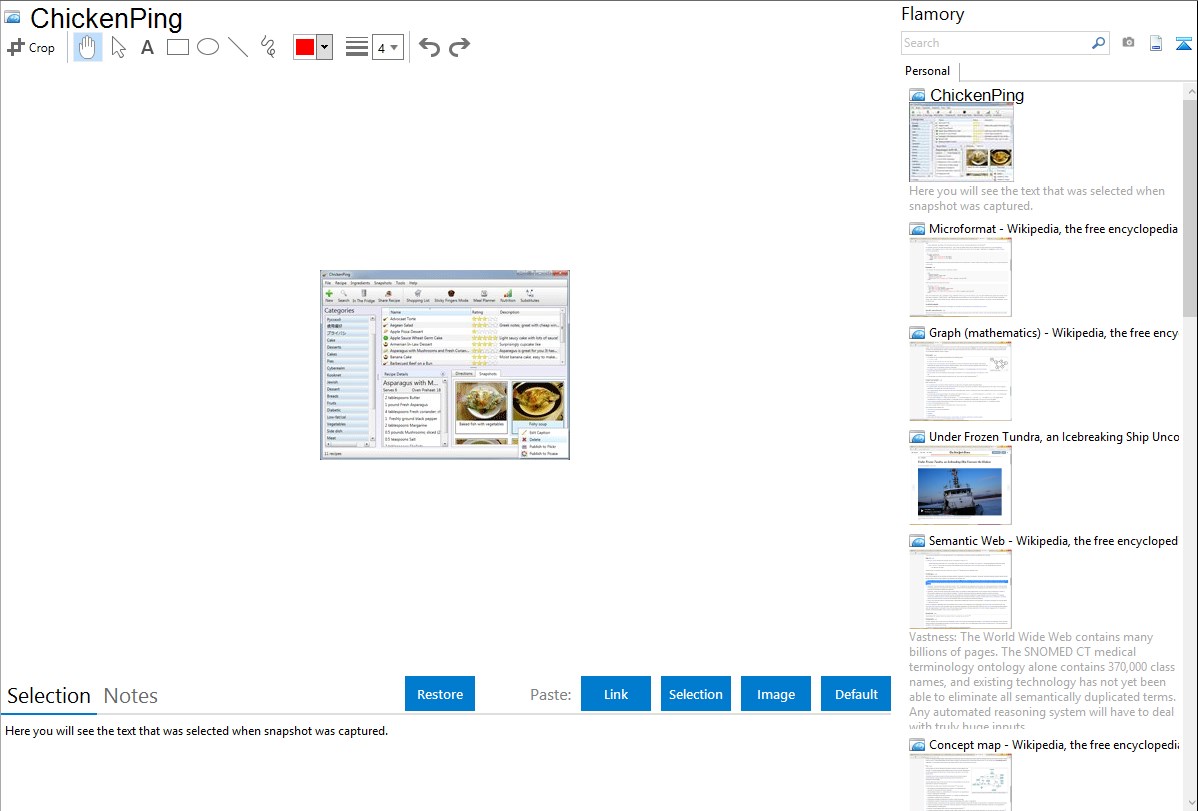Click the Default paste button
The width and height of the screenshot is (1198, 811).
click(856, 694)
